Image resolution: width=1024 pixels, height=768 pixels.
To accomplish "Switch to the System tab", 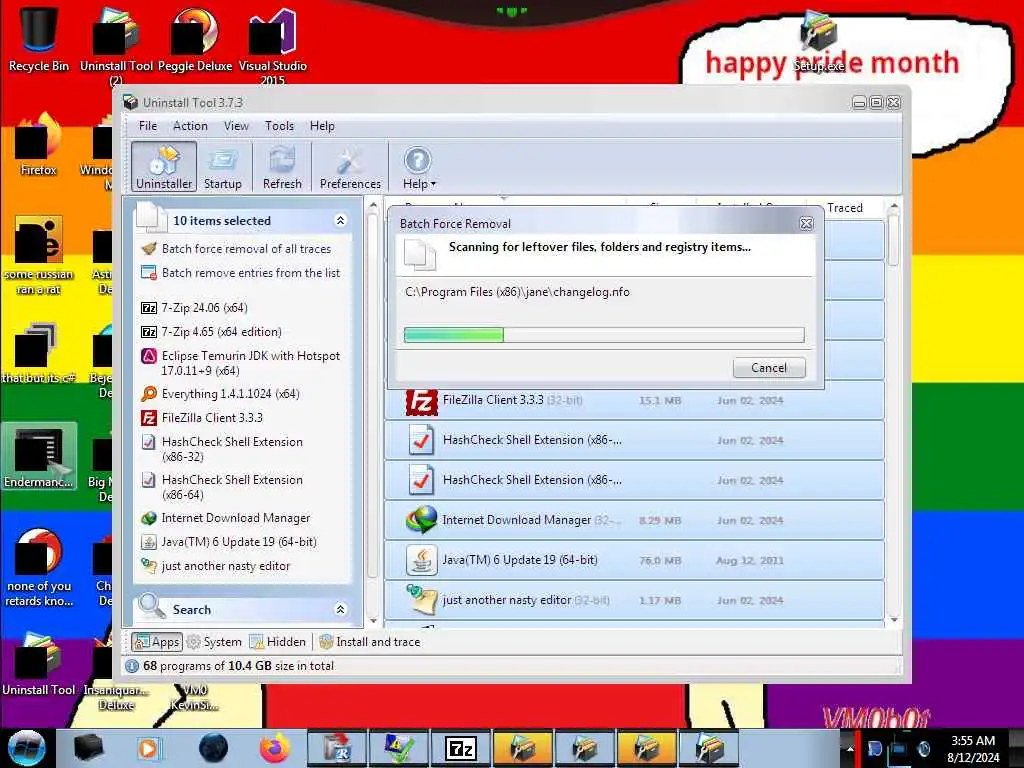I will click(x=214, y=642).
